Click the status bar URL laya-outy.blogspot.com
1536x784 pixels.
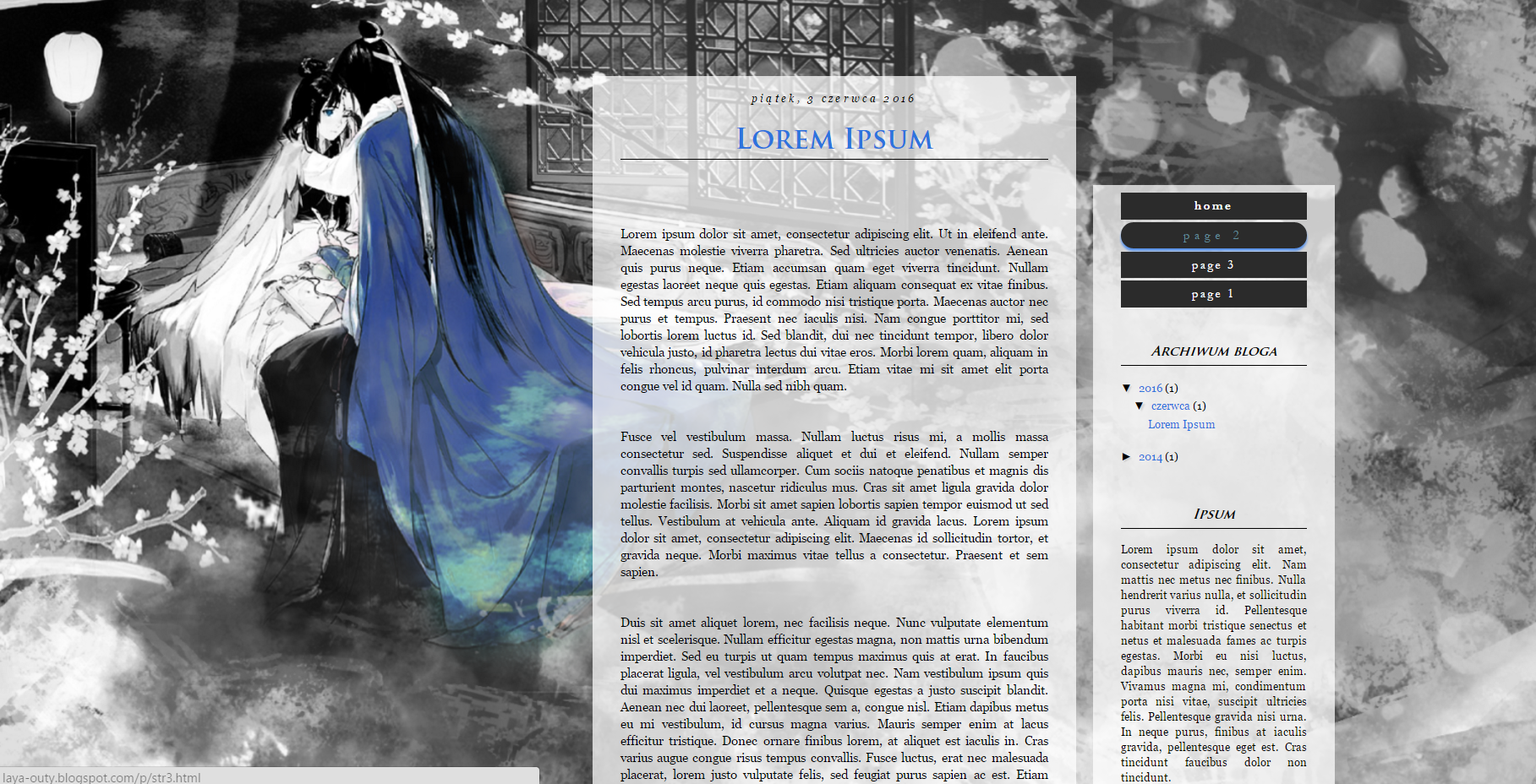click(101, 777)
